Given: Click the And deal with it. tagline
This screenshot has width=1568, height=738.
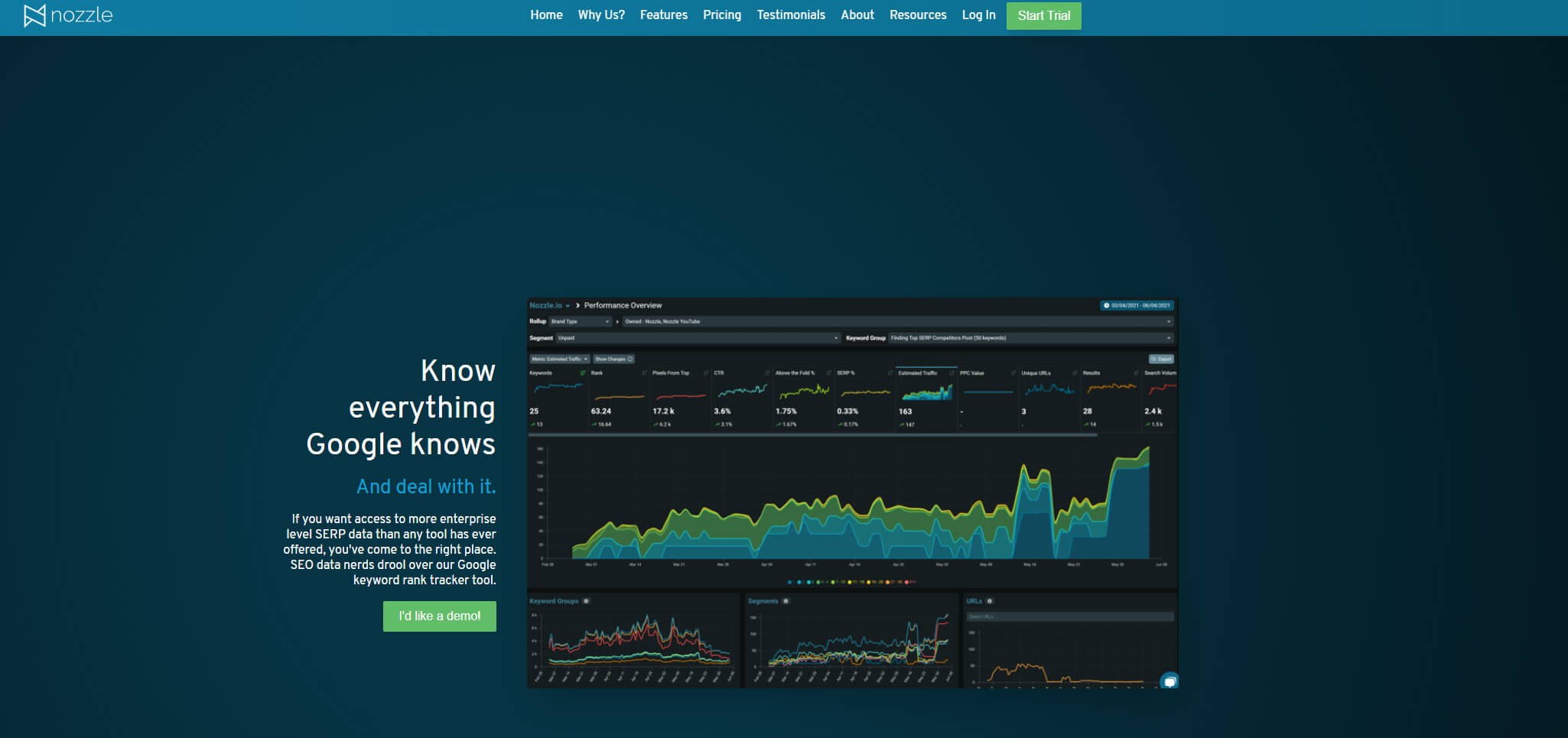Looking at the screenshot, I should (x=426, y=486).
